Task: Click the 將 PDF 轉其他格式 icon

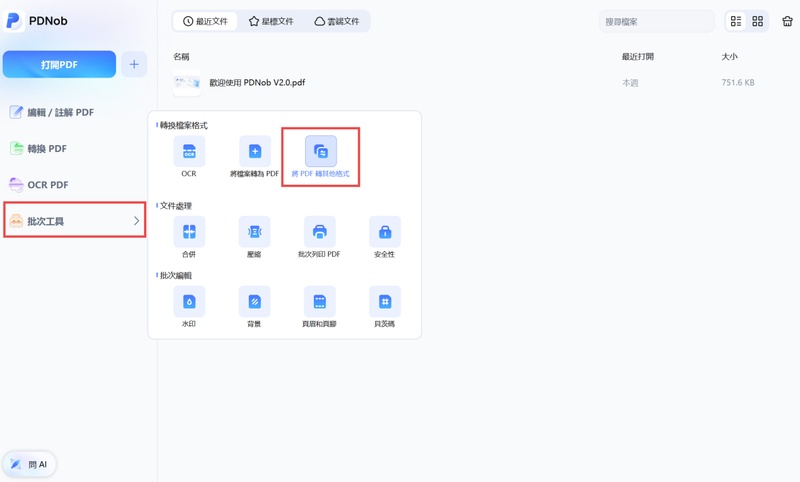Action: tap(321, 151)
